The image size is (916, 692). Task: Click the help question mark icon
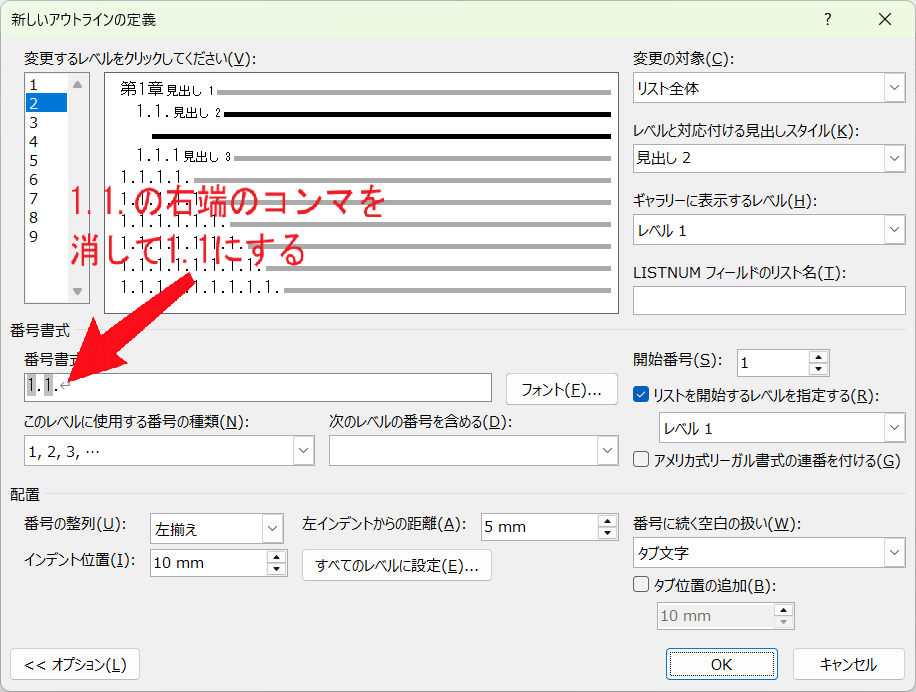pyautogui.click(x=828, y=19)
